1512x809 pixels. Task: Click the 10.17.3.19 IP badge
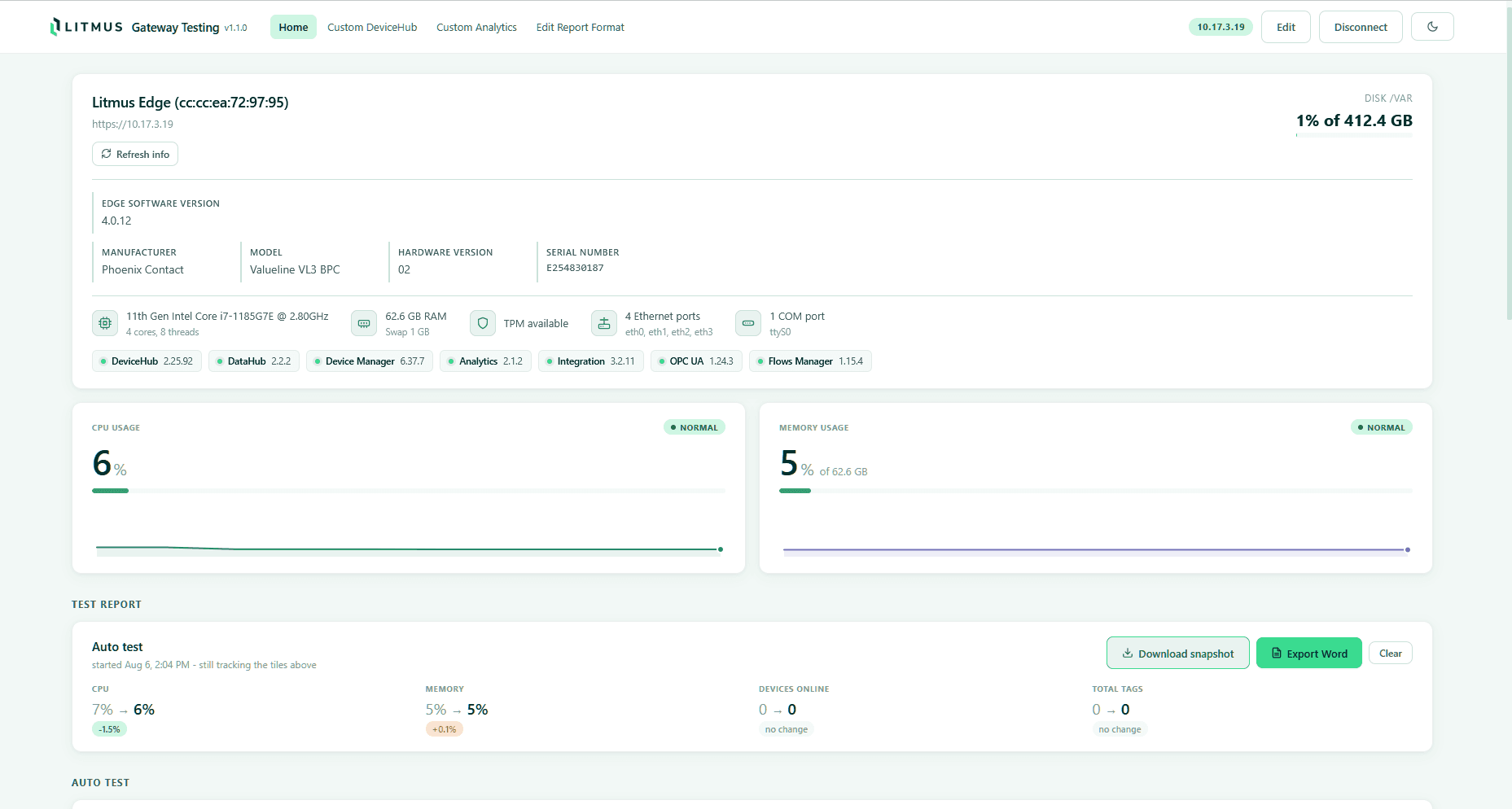tap(1221, 27)
